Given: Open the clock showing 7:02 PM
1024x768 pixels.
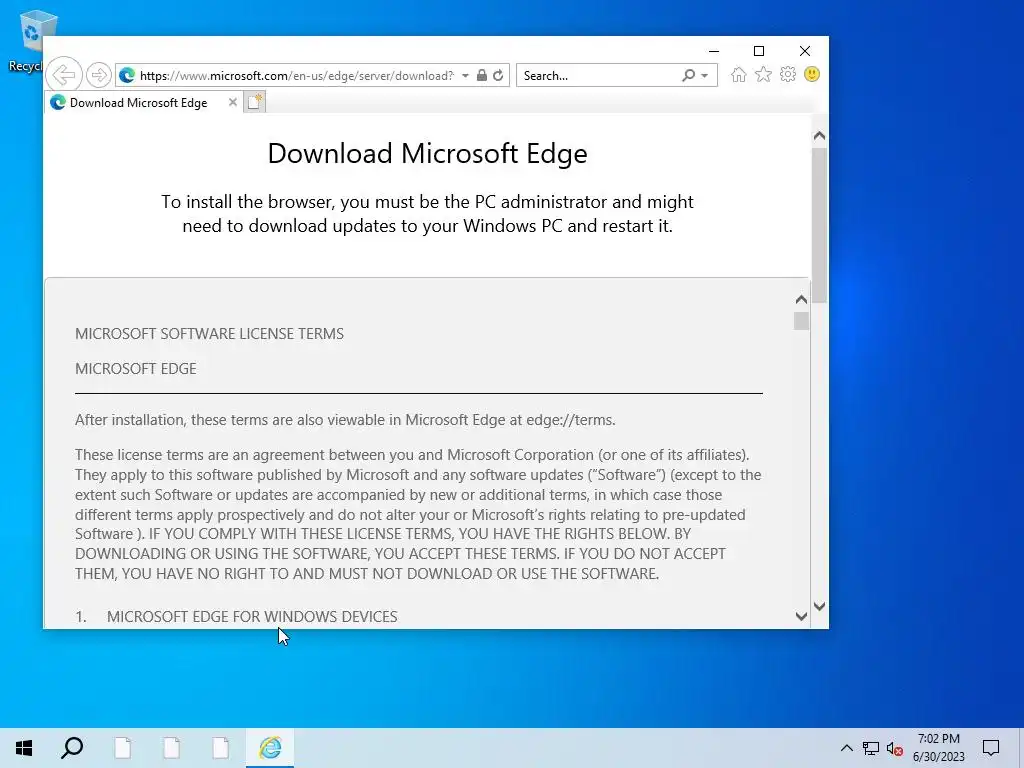Looking at the screenshot, I should coord(938,748).
